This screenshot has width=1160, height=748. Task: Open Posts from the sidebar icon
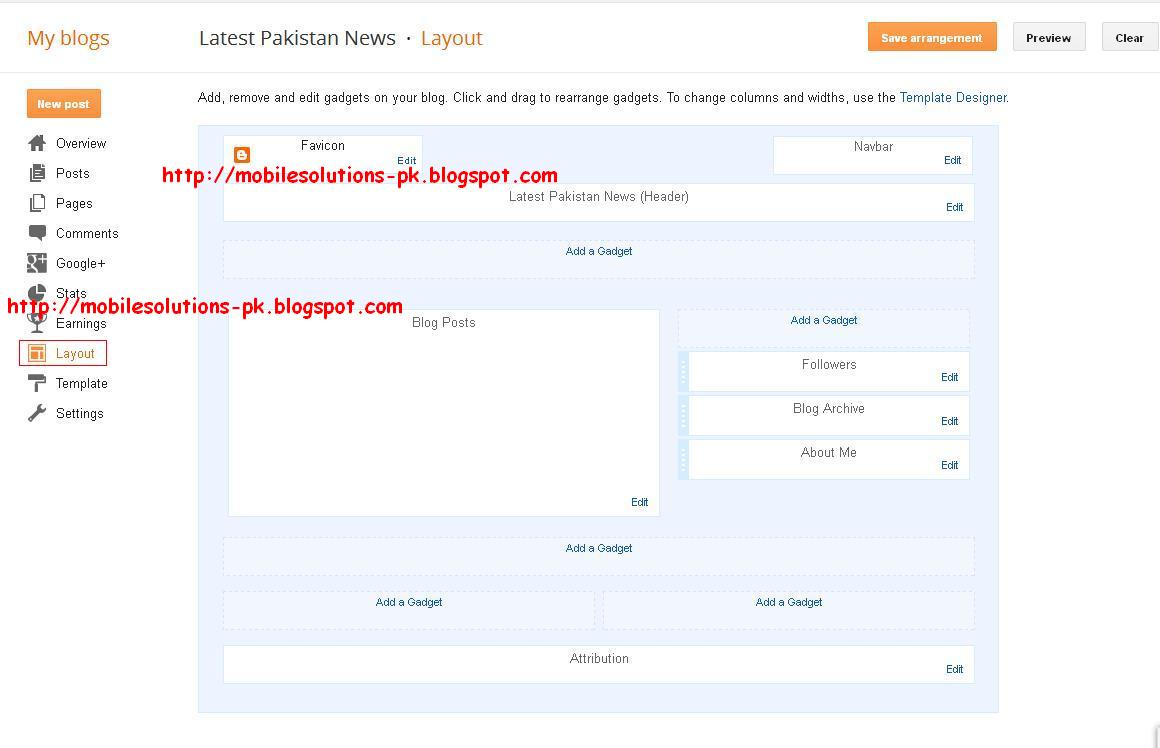click(x=37, y=173)
